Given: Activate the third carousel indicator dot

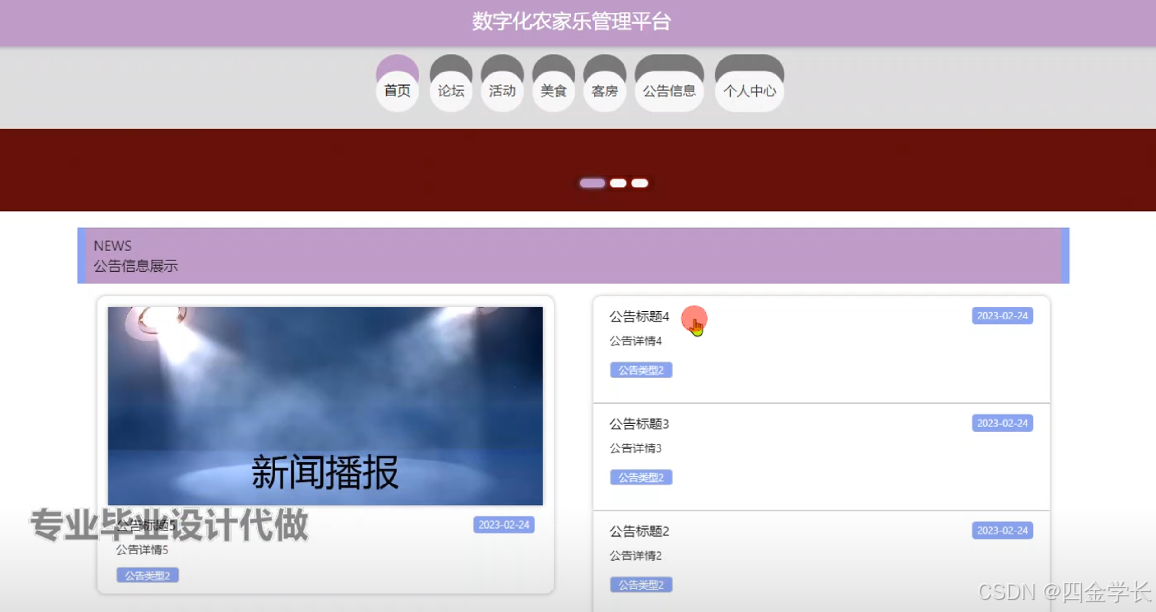Looking at the screenshot, I should coord(638,183).
